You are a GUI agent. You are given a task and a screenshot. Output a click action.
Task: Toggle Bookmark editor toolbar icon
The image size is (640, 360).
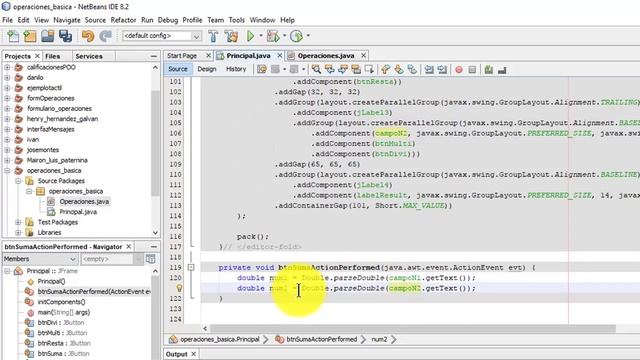(412, 69)
